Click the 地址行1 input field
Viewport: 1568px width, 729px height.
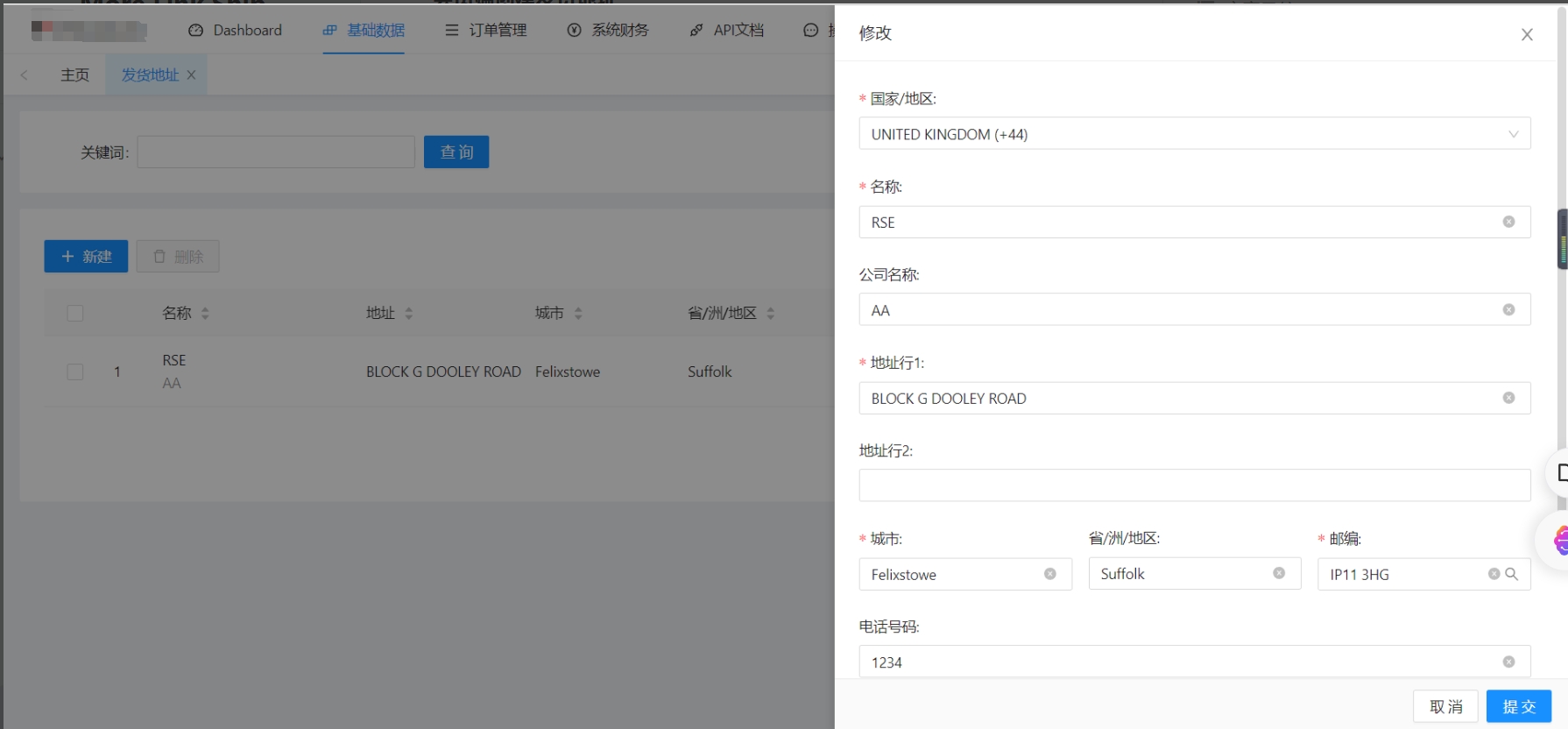coord(1194,398)
